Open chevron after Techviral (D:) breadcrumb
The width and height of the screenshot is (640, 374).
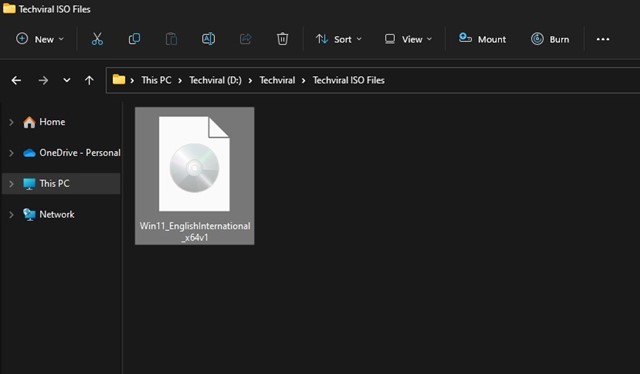250,80
